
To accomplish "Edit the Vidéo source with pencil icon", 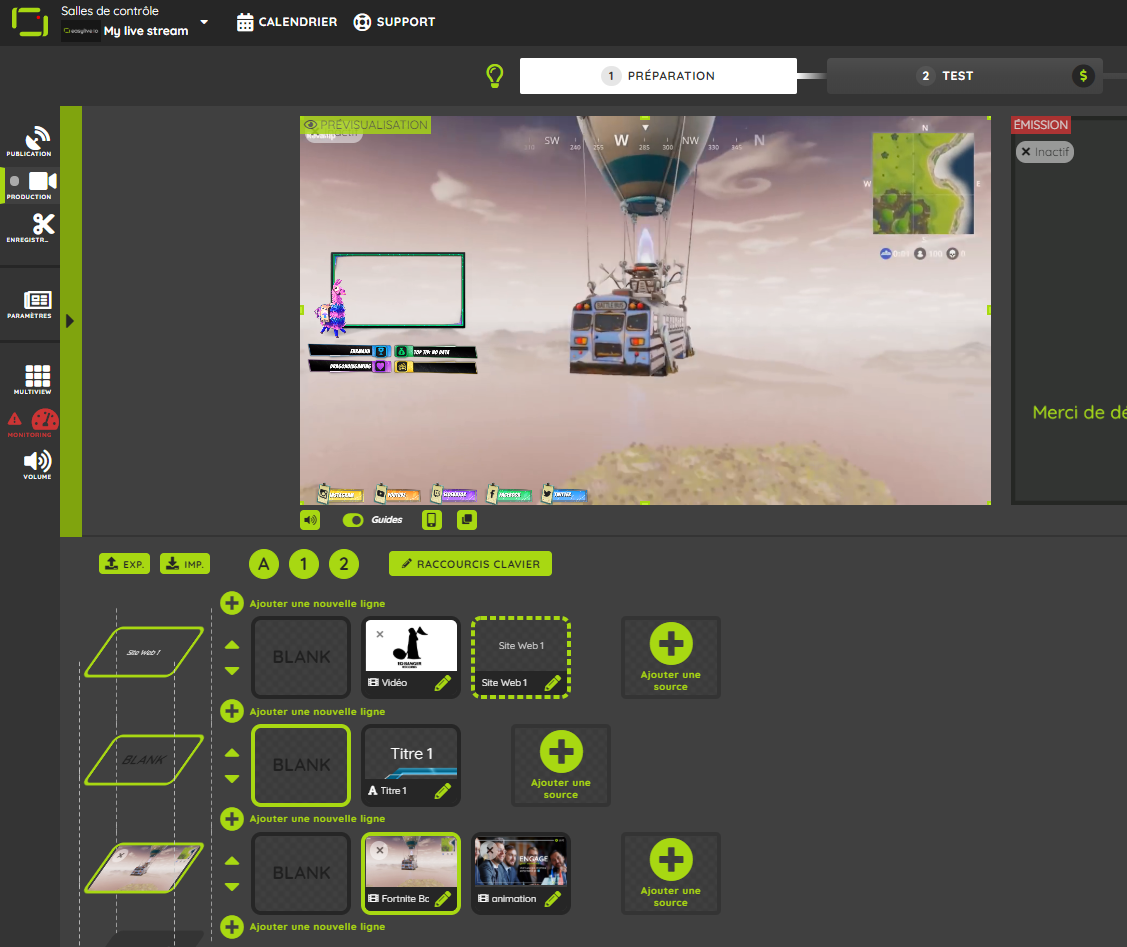I will coord(443,683).
